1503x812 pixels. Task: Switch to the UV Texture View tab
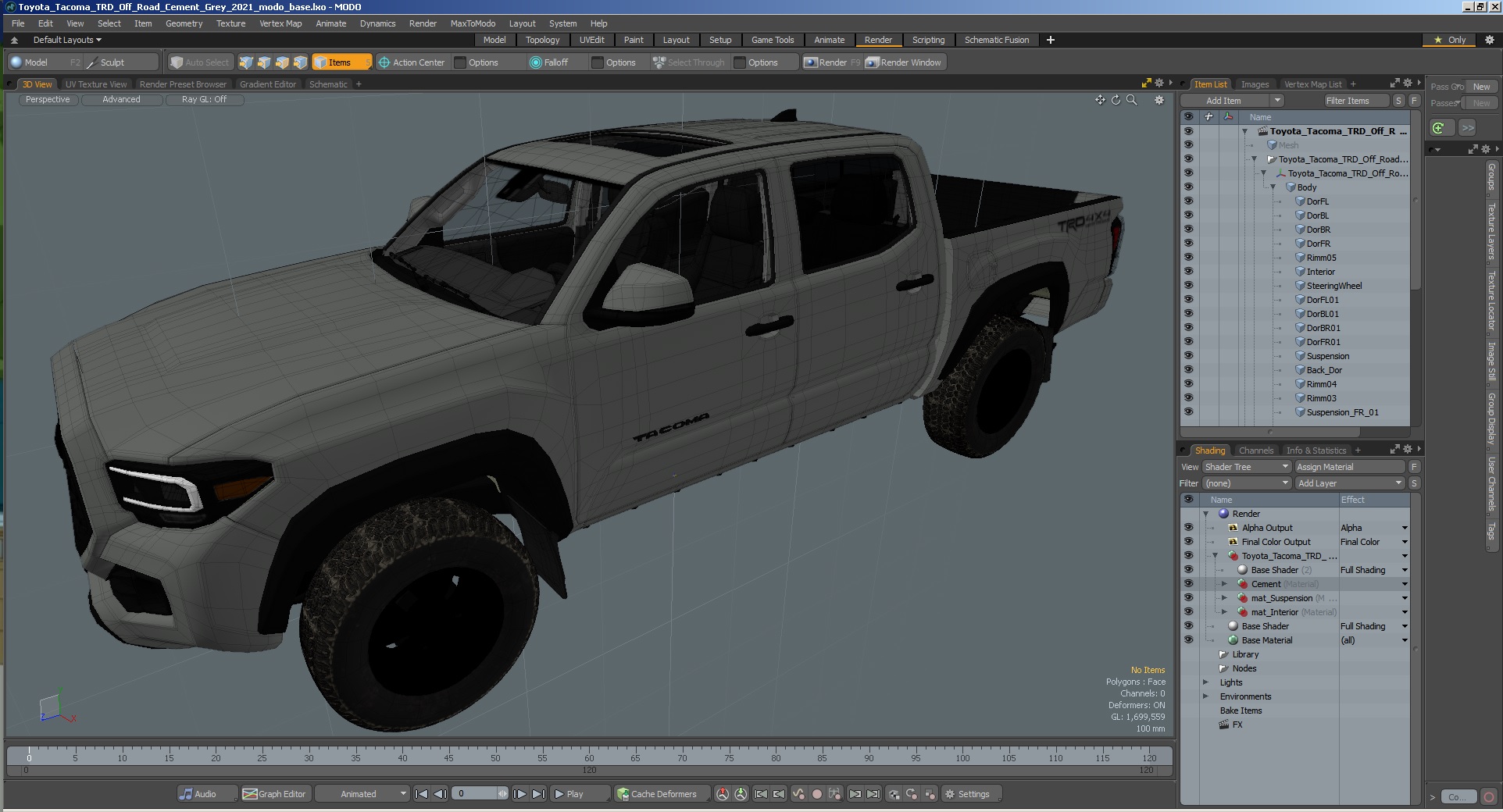point(95,84)
